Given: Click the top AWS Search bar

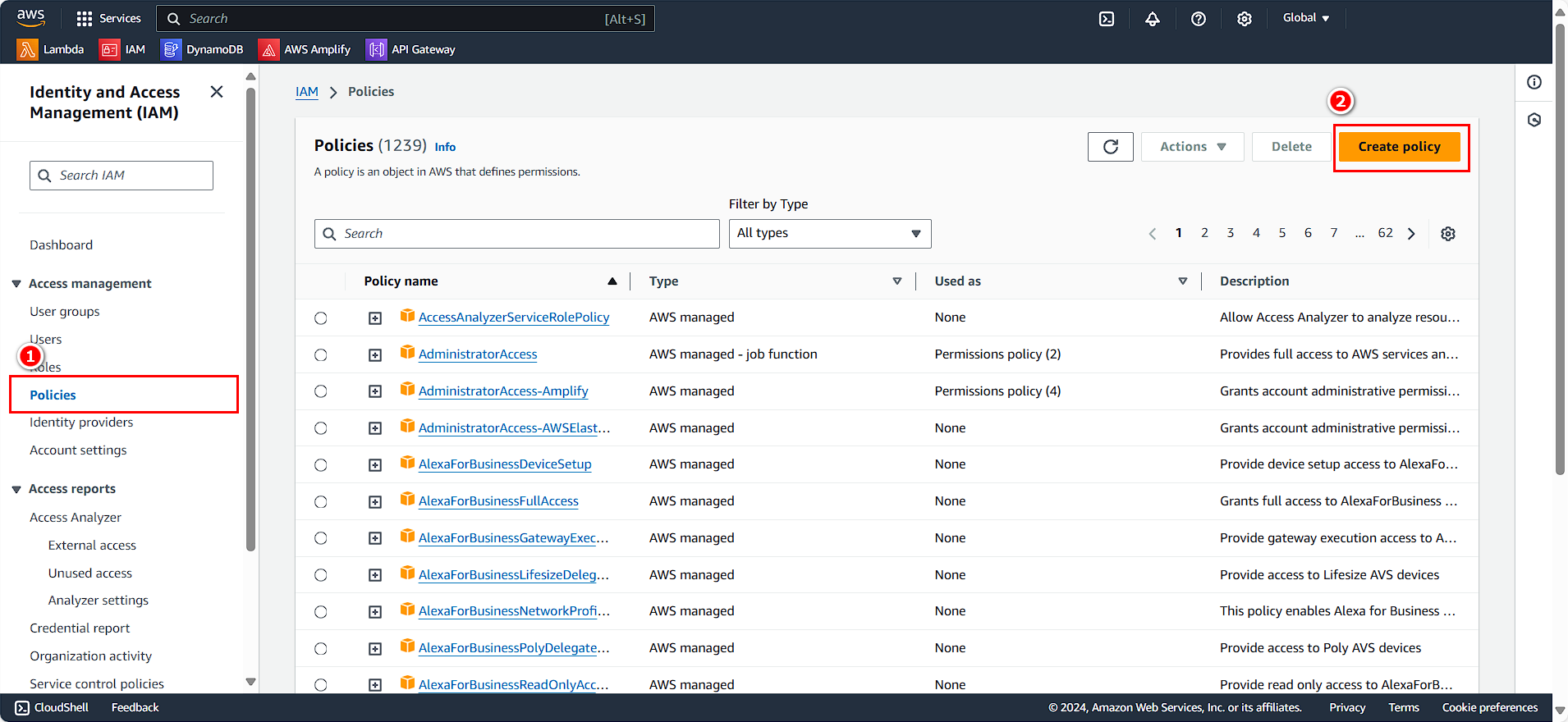Looking at the screenshot, I should pos(406,18).
